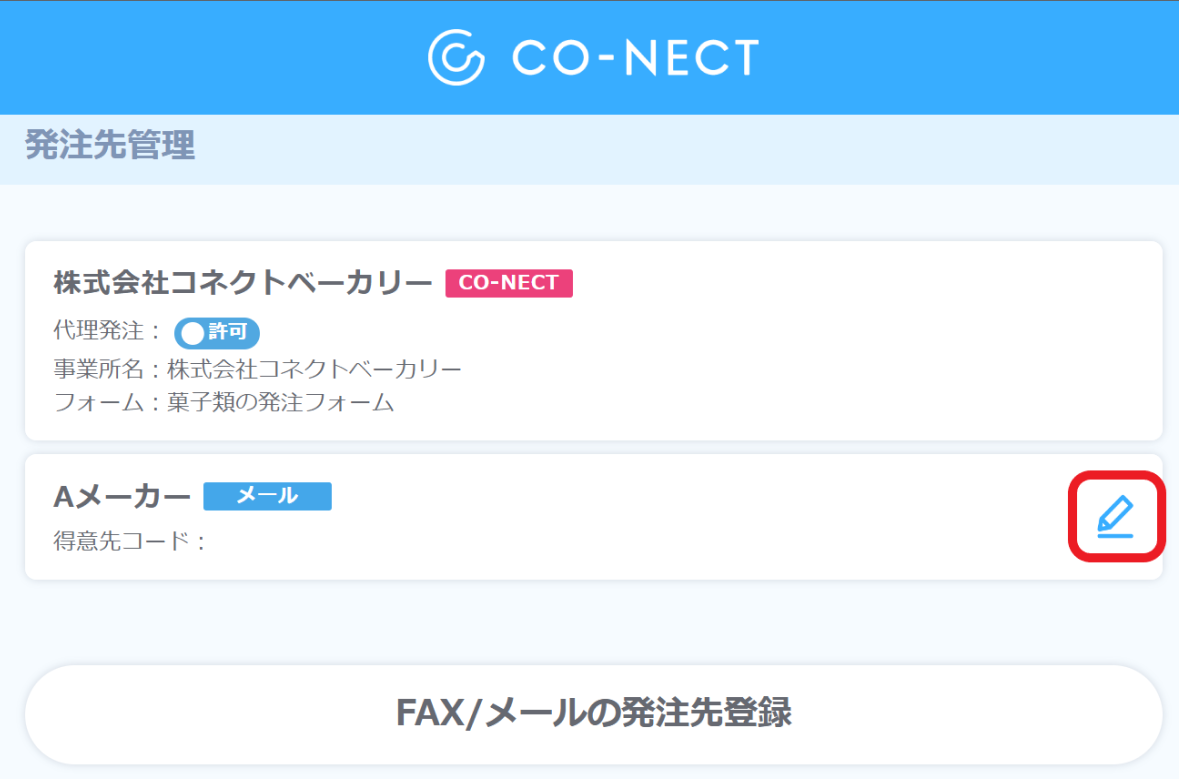Screen dimensions: 1179x779
Task: Toggle the 代理発注 許可 switch
Action: click(x=217, y=332)
